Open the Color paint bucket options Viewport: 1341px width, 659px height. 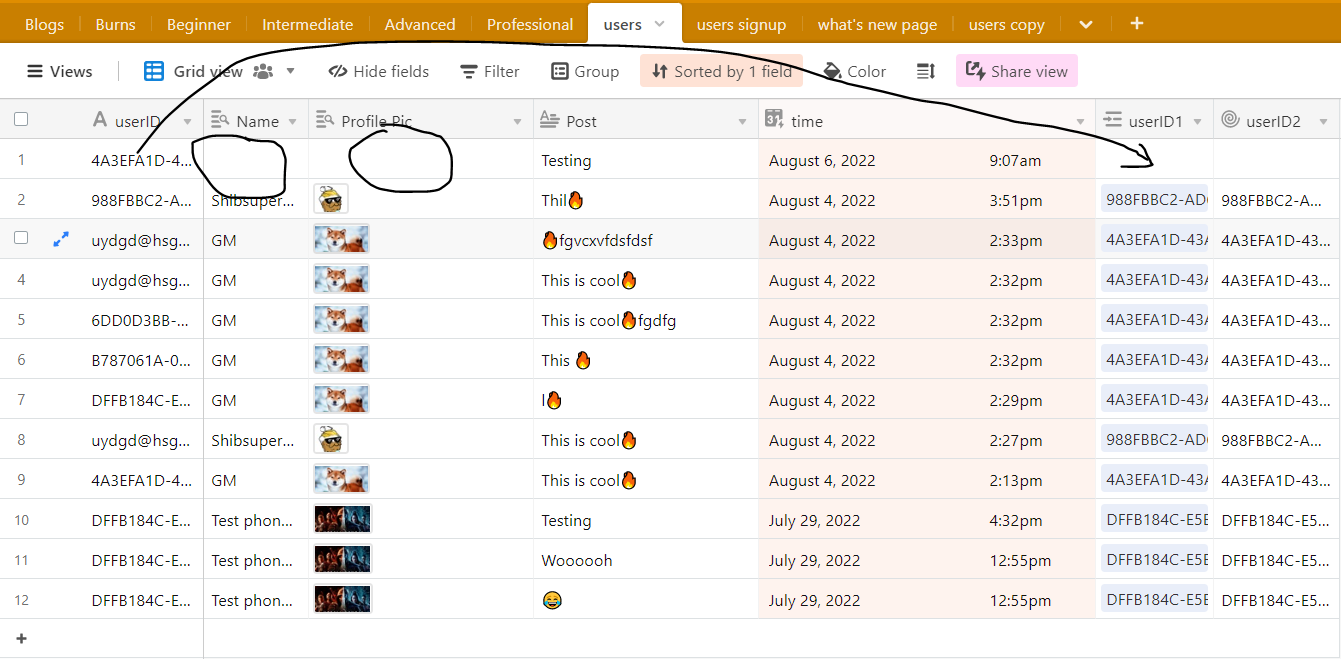pyautogui.click(x=854, y=71)
